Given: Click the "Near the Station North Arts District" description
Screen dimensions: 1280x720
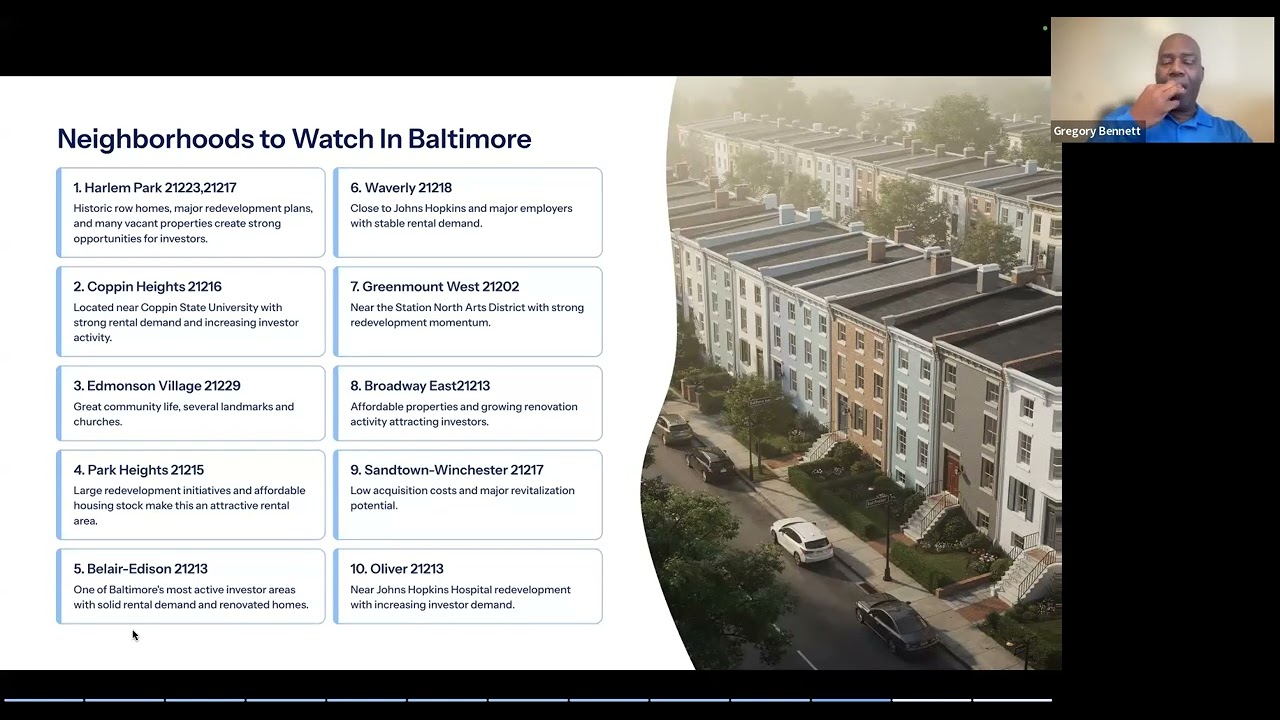Looking at the screenshot, I should 467,315.
